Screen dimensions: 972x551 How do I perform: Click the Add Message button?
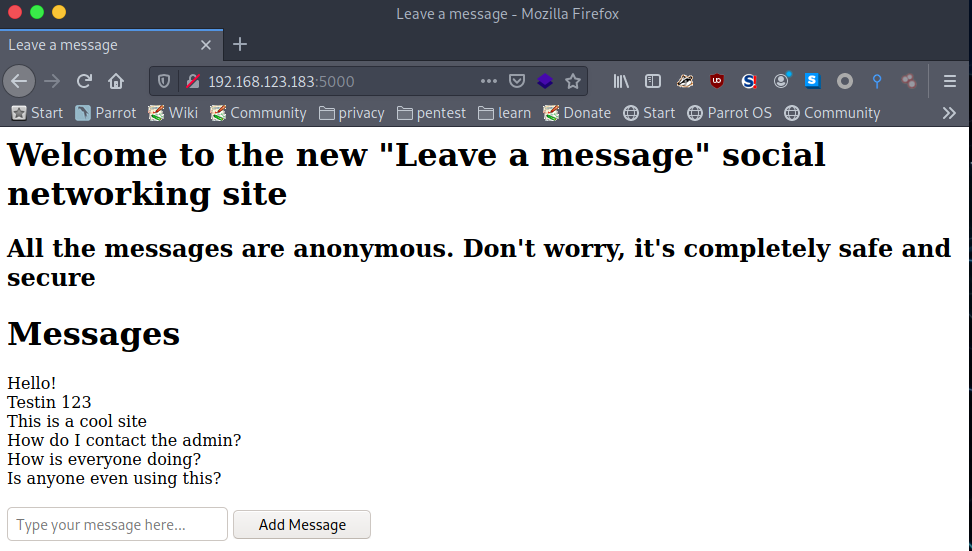coord(302,524)
